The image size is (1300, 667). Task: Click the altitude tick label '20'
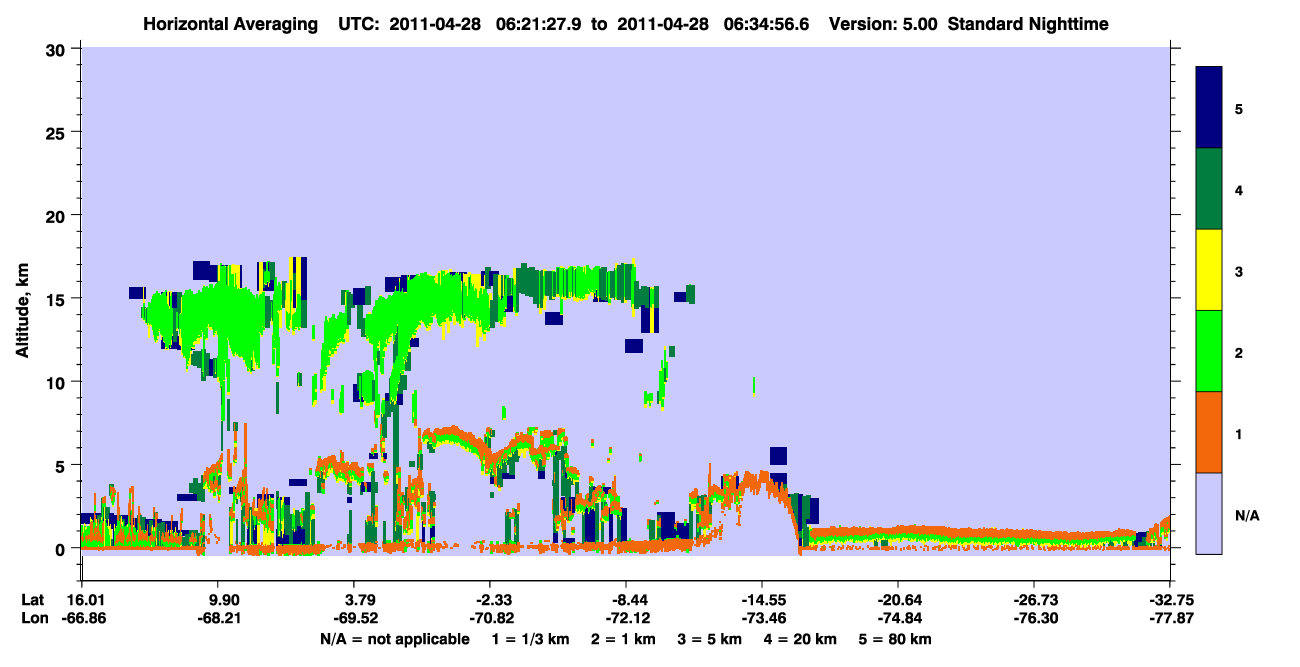click(58, 215)
